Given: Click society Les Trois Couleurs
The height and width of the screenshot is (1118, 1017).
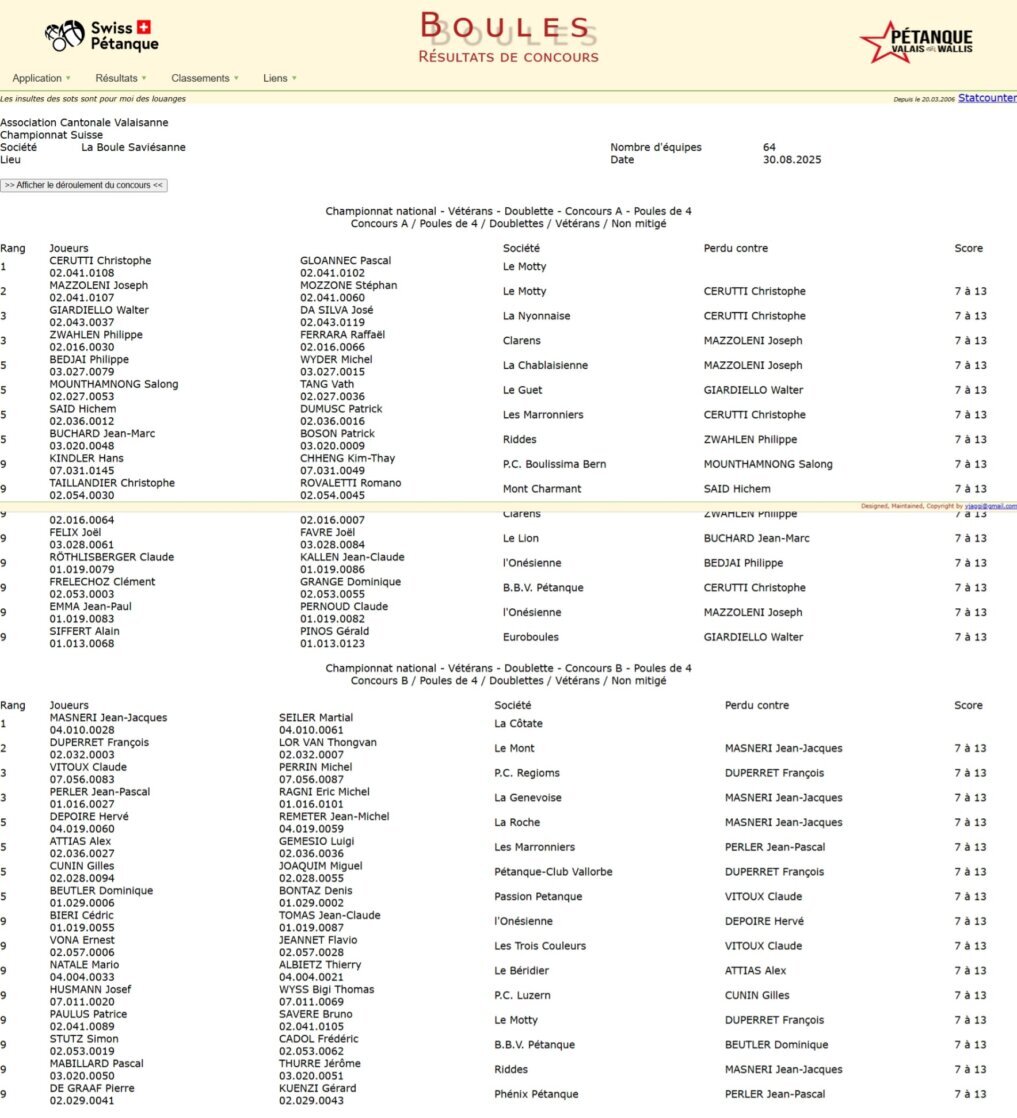Looking at the screenshot, I should pyautogui.click(x=540, y=946).
